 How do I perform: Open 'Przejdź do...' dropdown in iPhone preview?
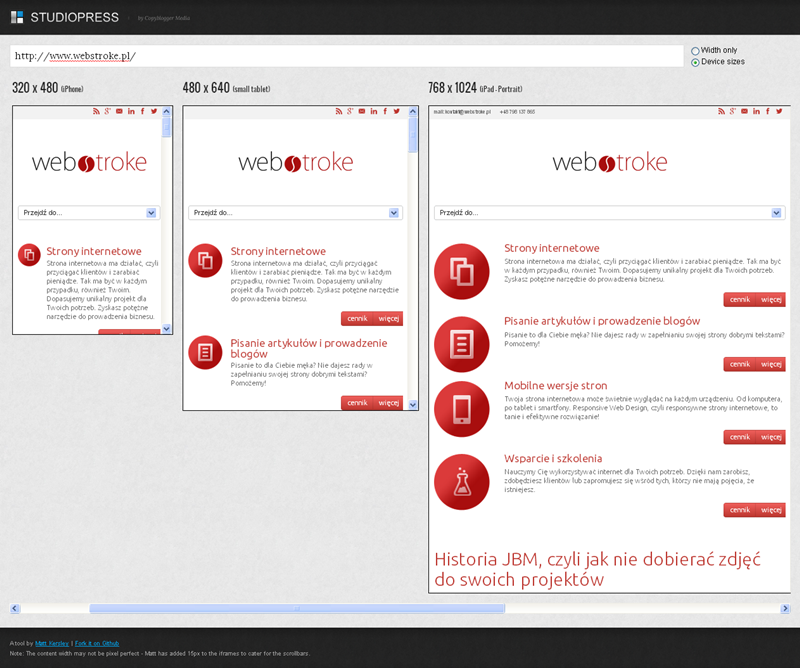89,212
